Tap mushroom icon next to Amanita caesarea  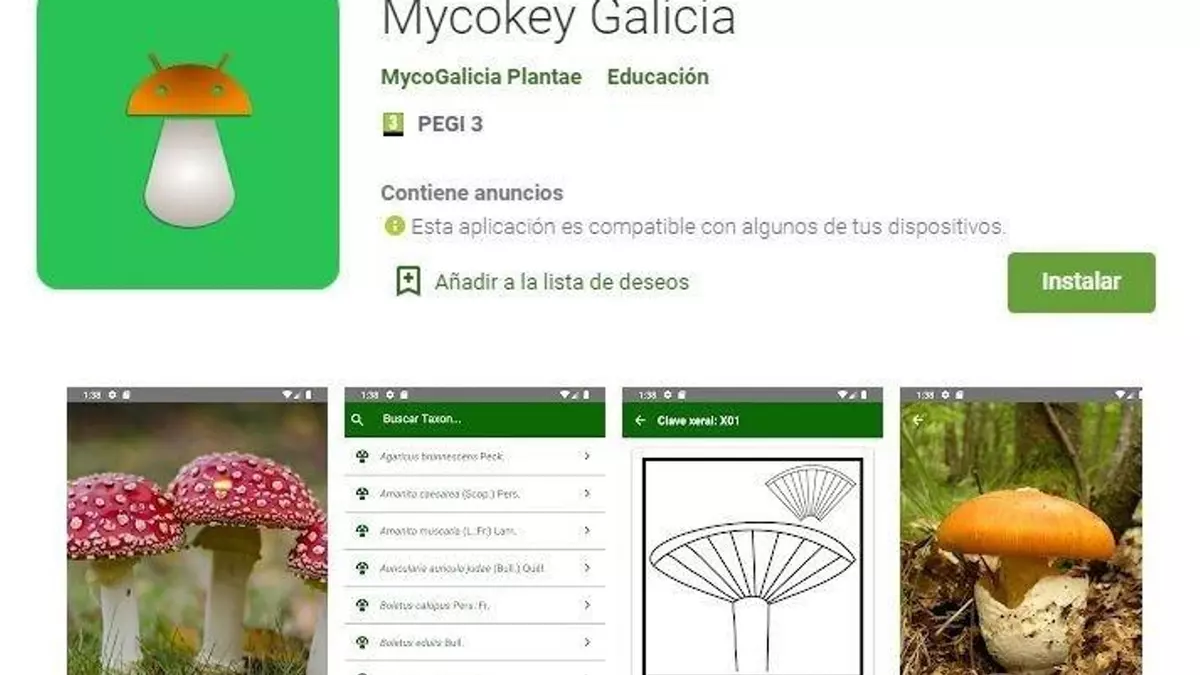[x=362, y=494]
